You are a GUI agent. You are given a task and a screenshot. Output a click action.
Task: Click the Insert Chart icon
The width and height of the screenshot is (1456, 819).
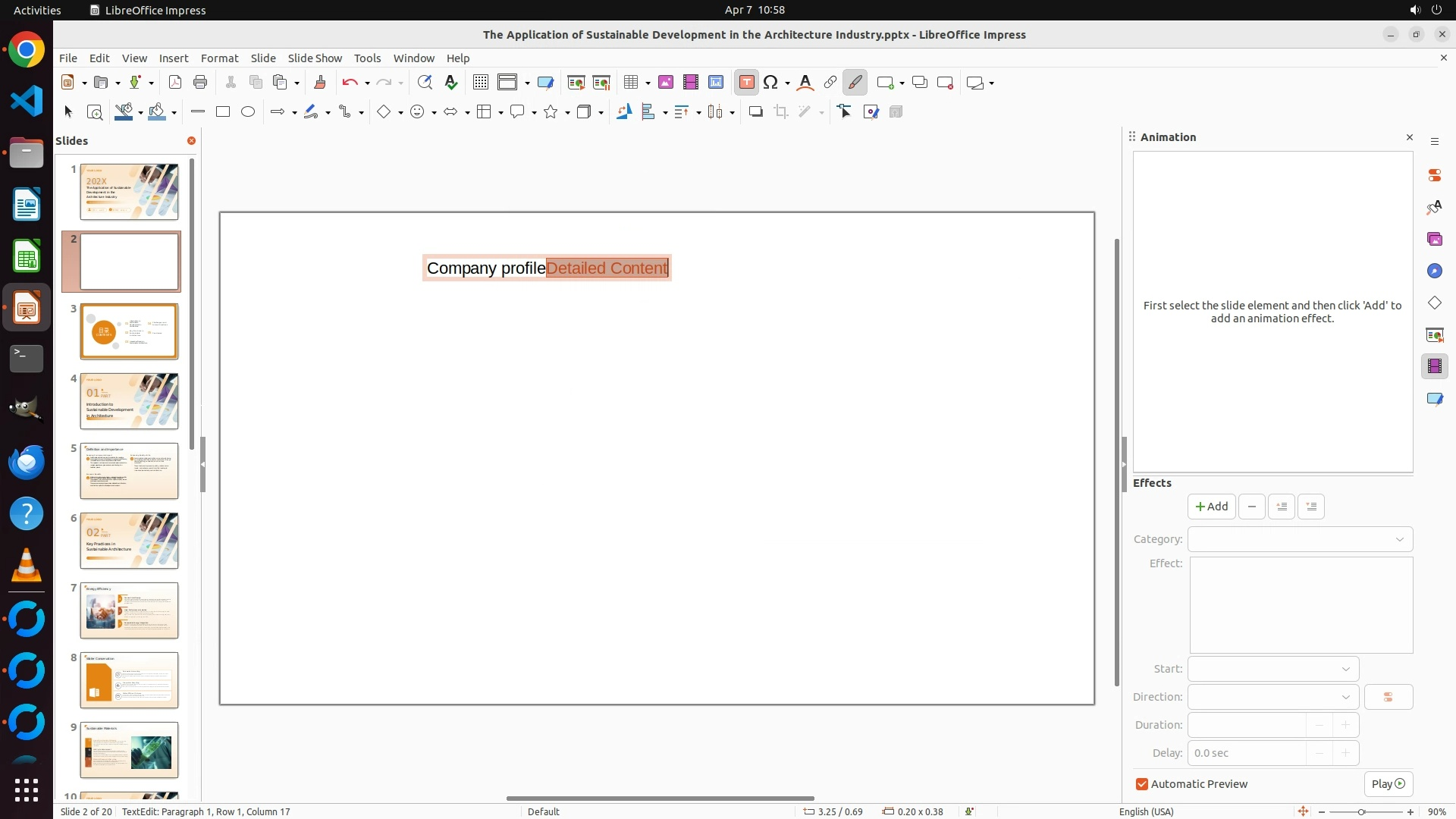[716, 83]
